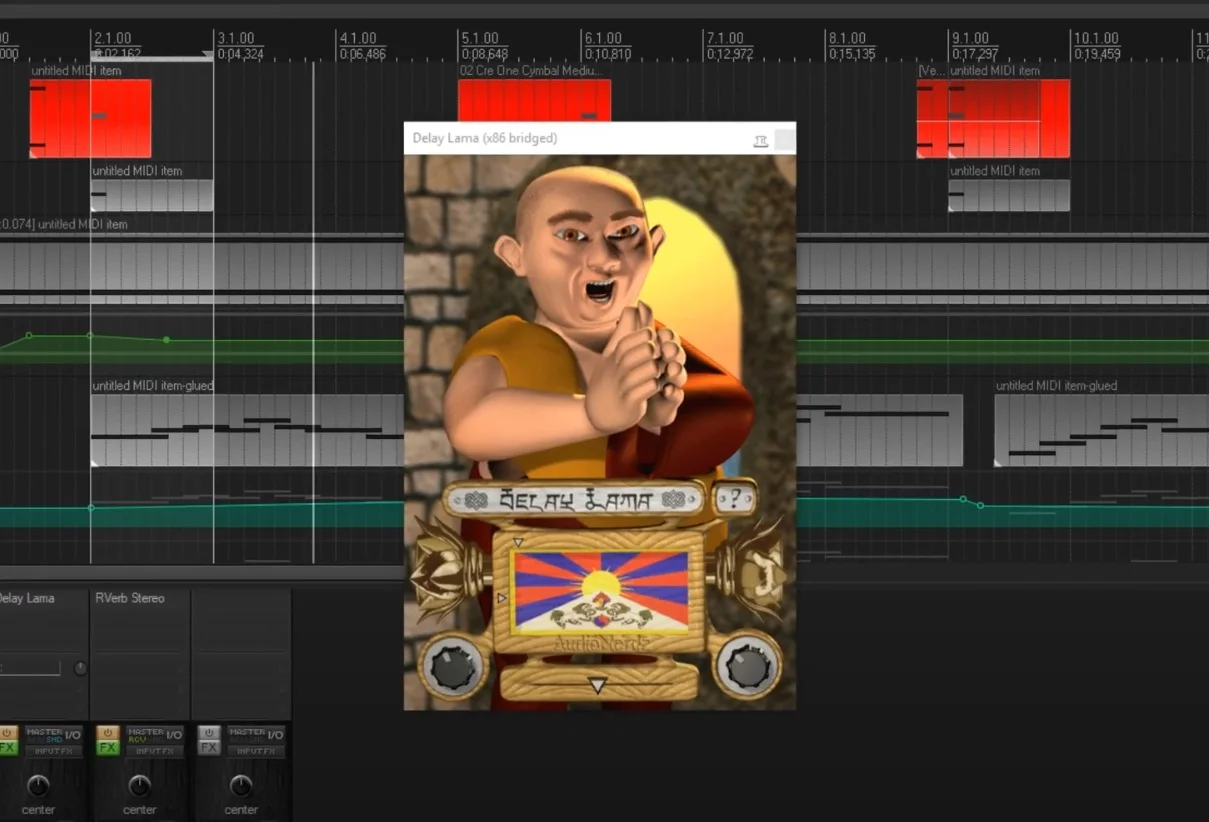Click the right grey knob in Delay Lama
This screenshot has height=822, width=1209.
[x=747, y=667]
